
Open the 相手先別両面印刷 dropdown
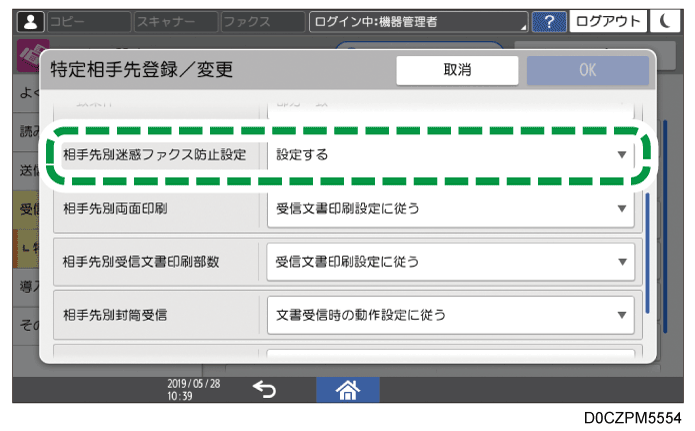point(450,208)
